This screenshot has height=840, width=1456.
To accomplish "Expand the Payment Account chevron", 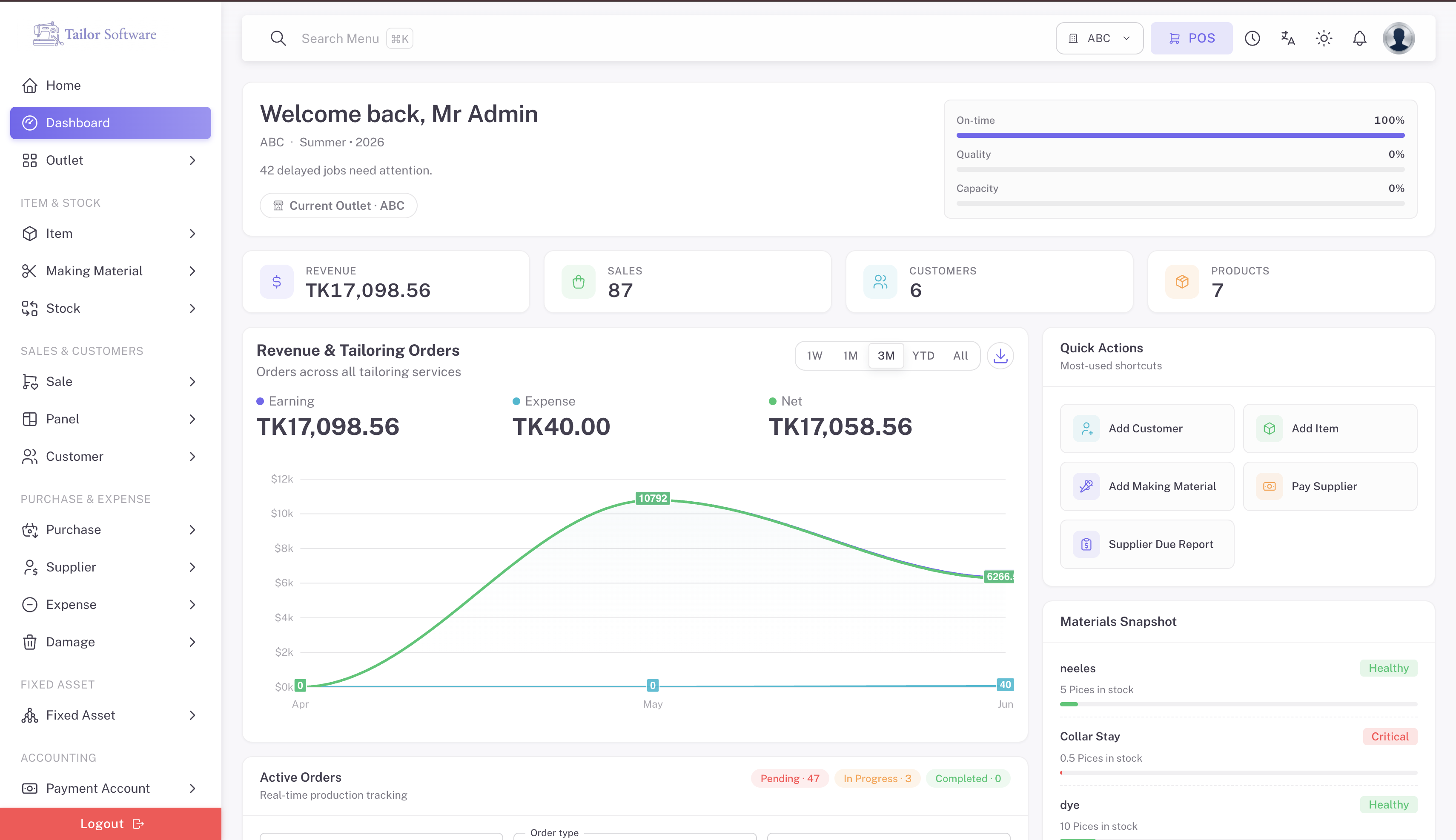I will [192, 789].
